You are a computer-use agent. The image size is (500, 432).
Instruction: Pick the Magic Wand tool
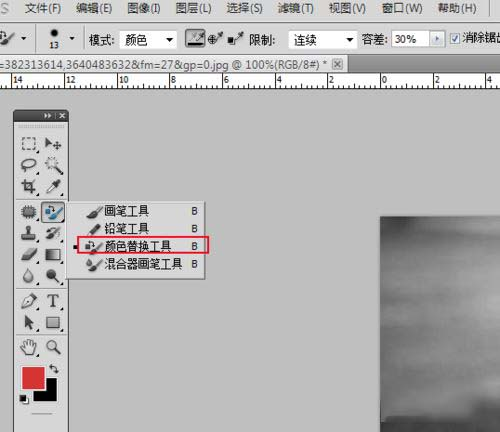coord(53,165)
